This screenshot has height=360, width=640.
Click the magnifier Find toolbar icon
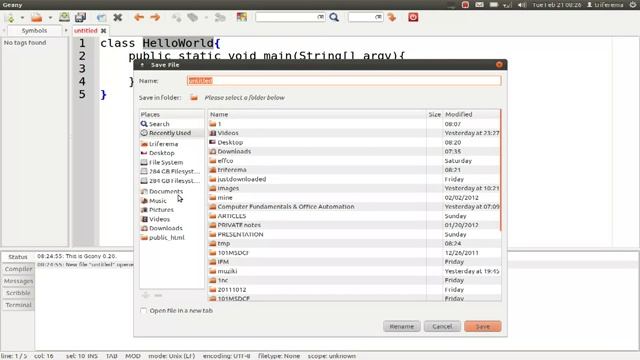point(334,17)
